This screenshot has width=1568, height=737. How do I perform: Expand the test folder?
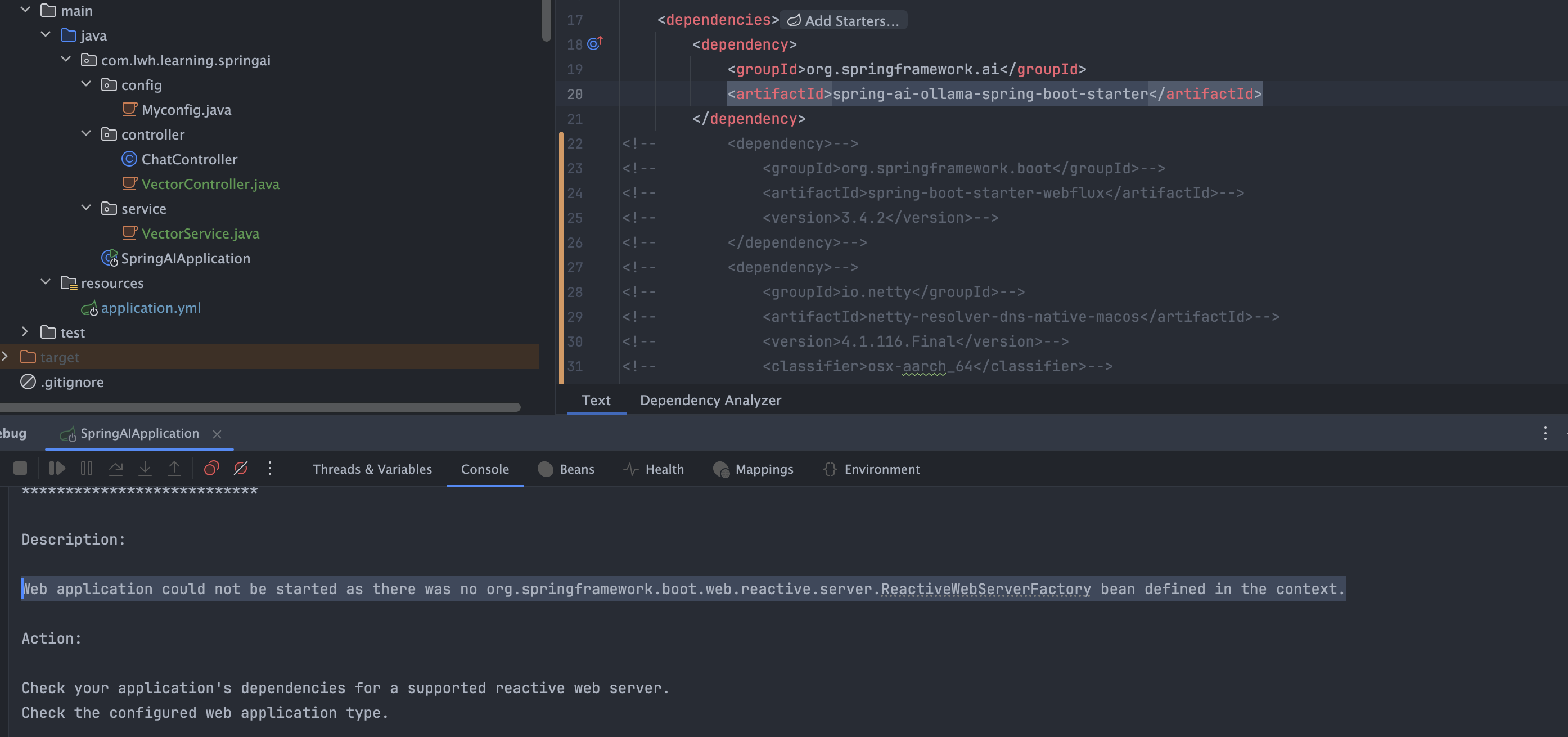pyautogui.click(x=25, y=332)
